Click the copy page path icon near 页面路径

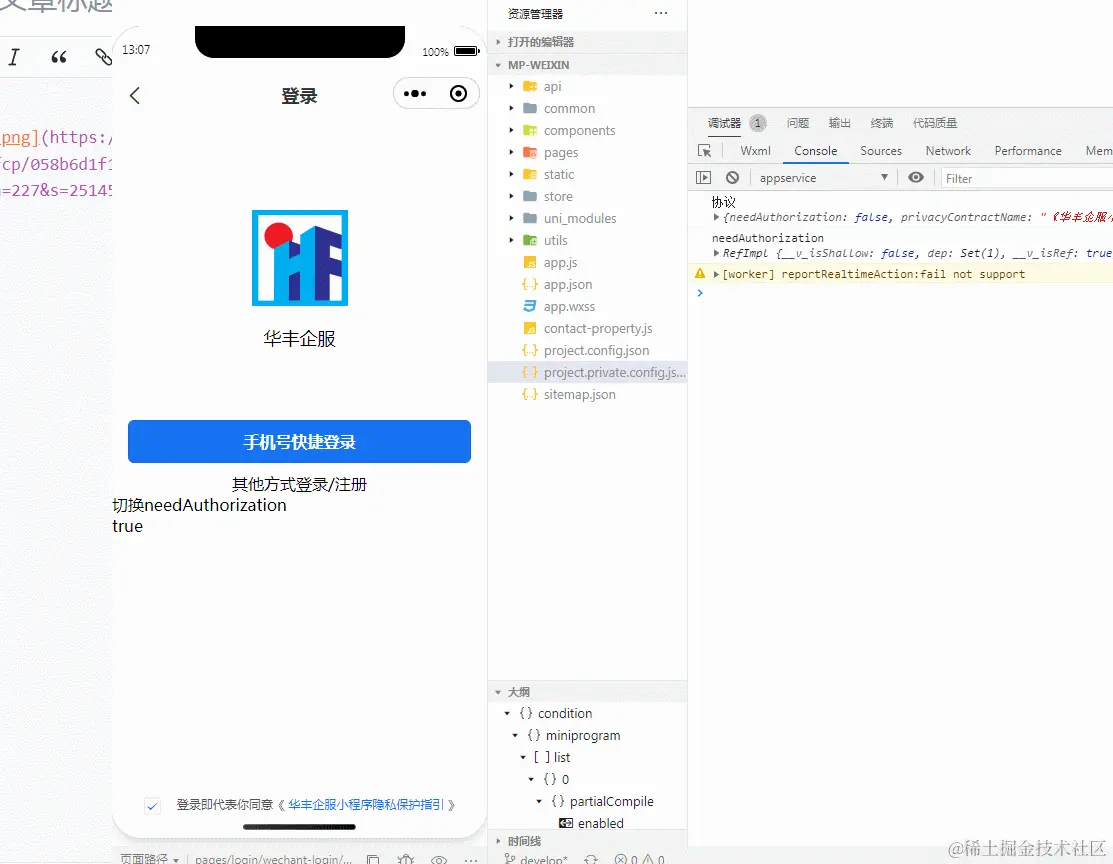pos(374,858)
